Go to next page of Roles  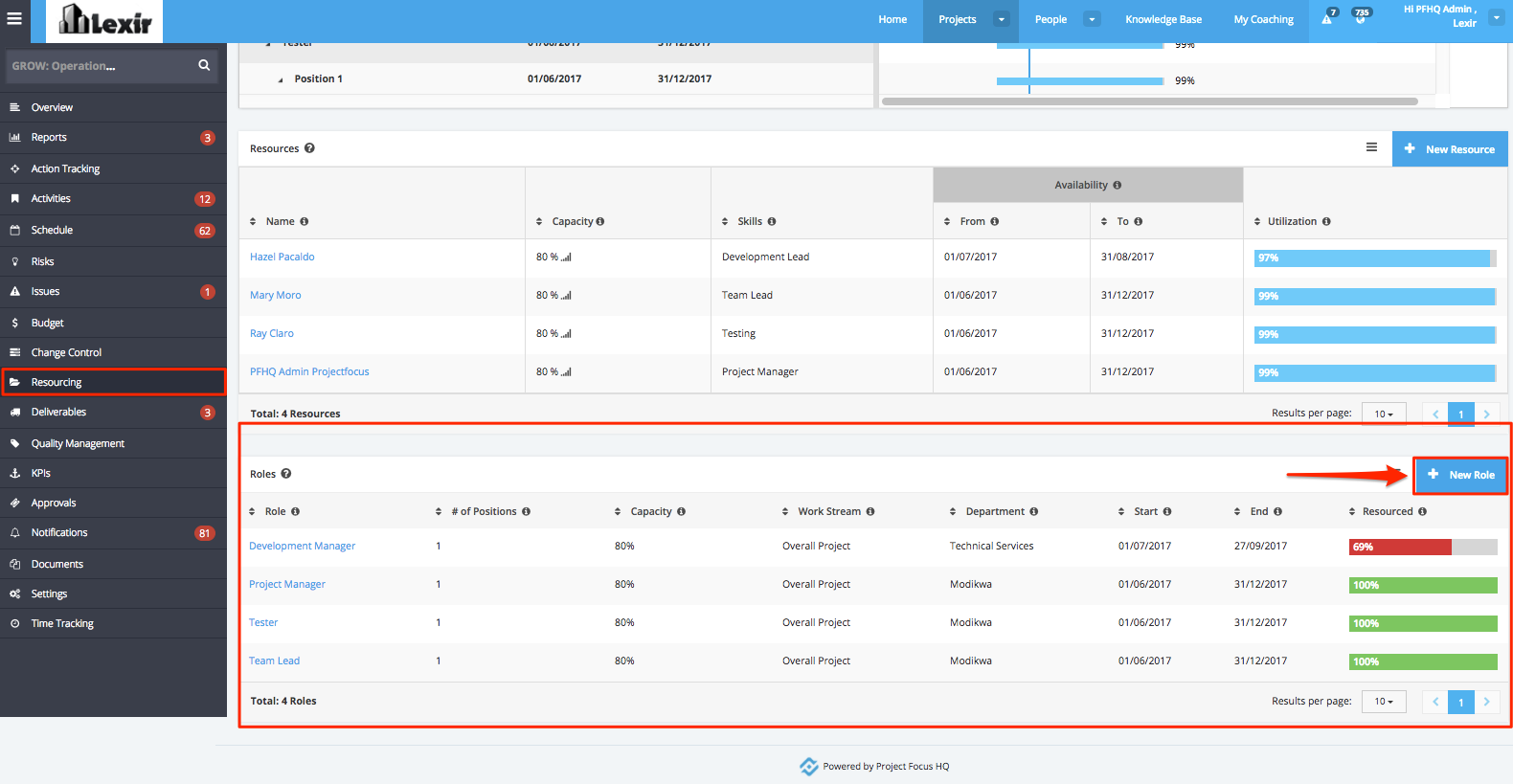coord(1487,702)
